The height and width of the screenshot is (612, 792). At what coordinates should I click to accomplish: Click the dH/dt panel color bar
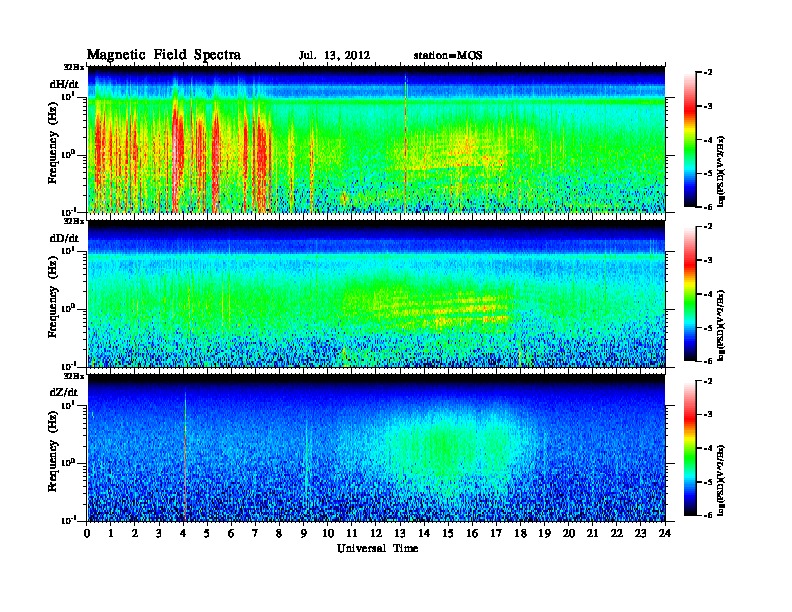[689, 139]
